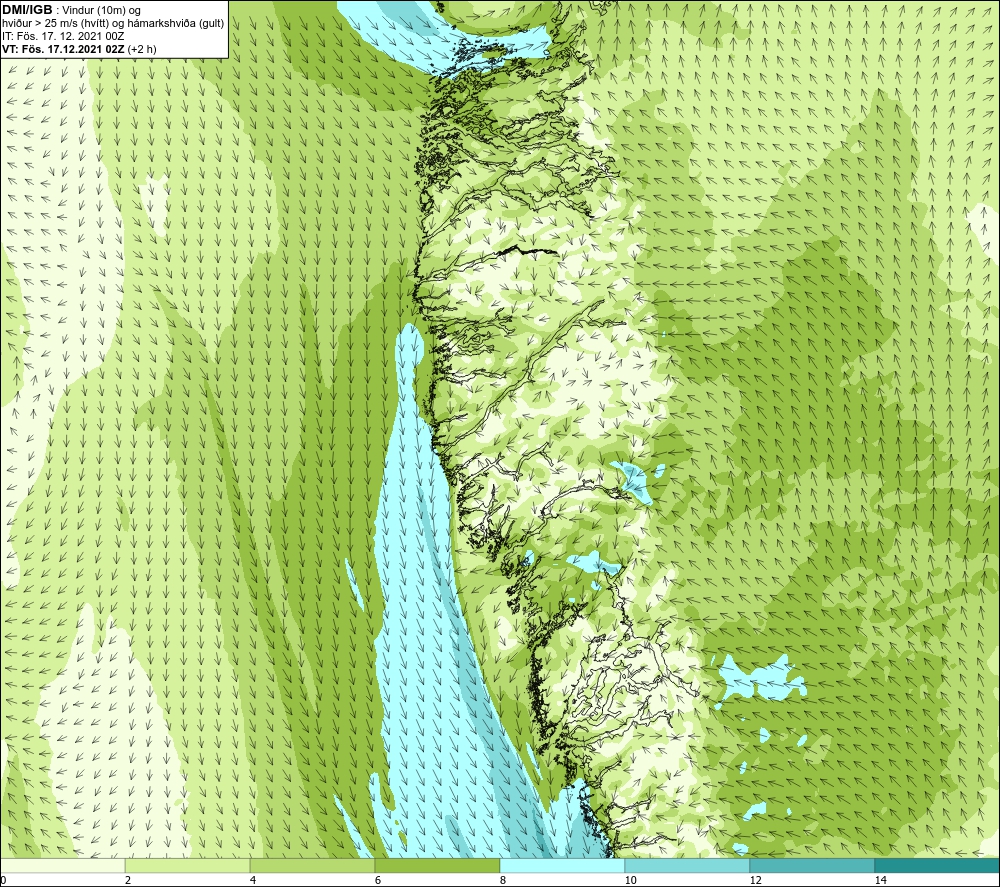Click the darkest teal swatch above 14 m/s
The height and width of the screenshot is (887, 1000).
(x=938, y=865)
